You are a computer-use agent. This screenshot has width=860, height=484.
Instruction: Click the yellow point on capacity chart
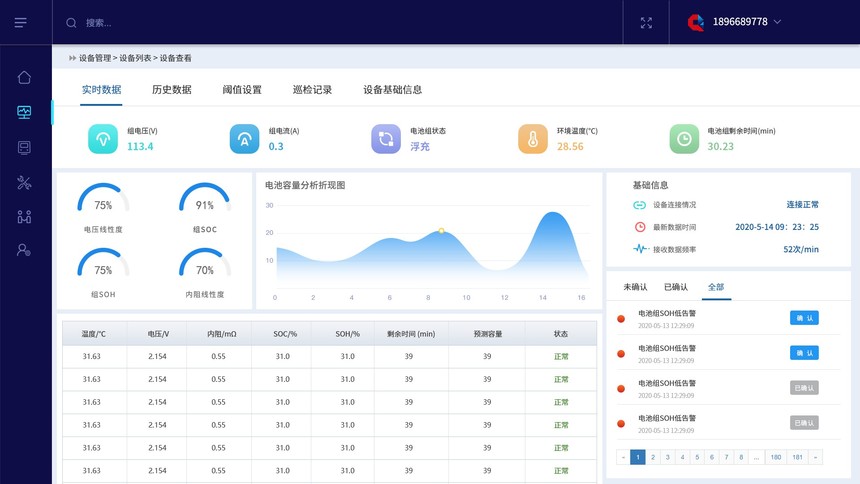441,231
